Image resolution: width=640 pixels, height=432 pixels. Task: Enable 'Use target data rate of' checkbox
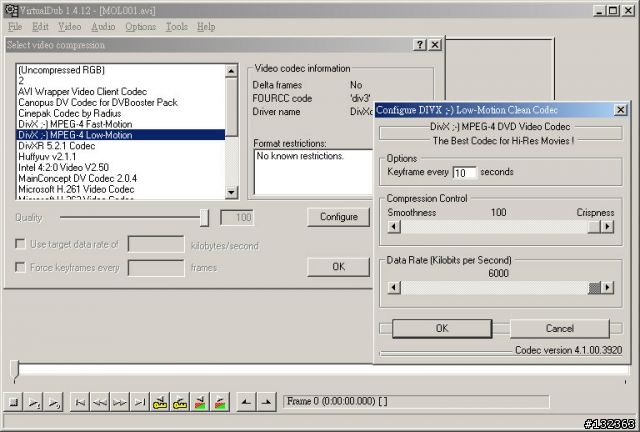(x=20, y=244)
